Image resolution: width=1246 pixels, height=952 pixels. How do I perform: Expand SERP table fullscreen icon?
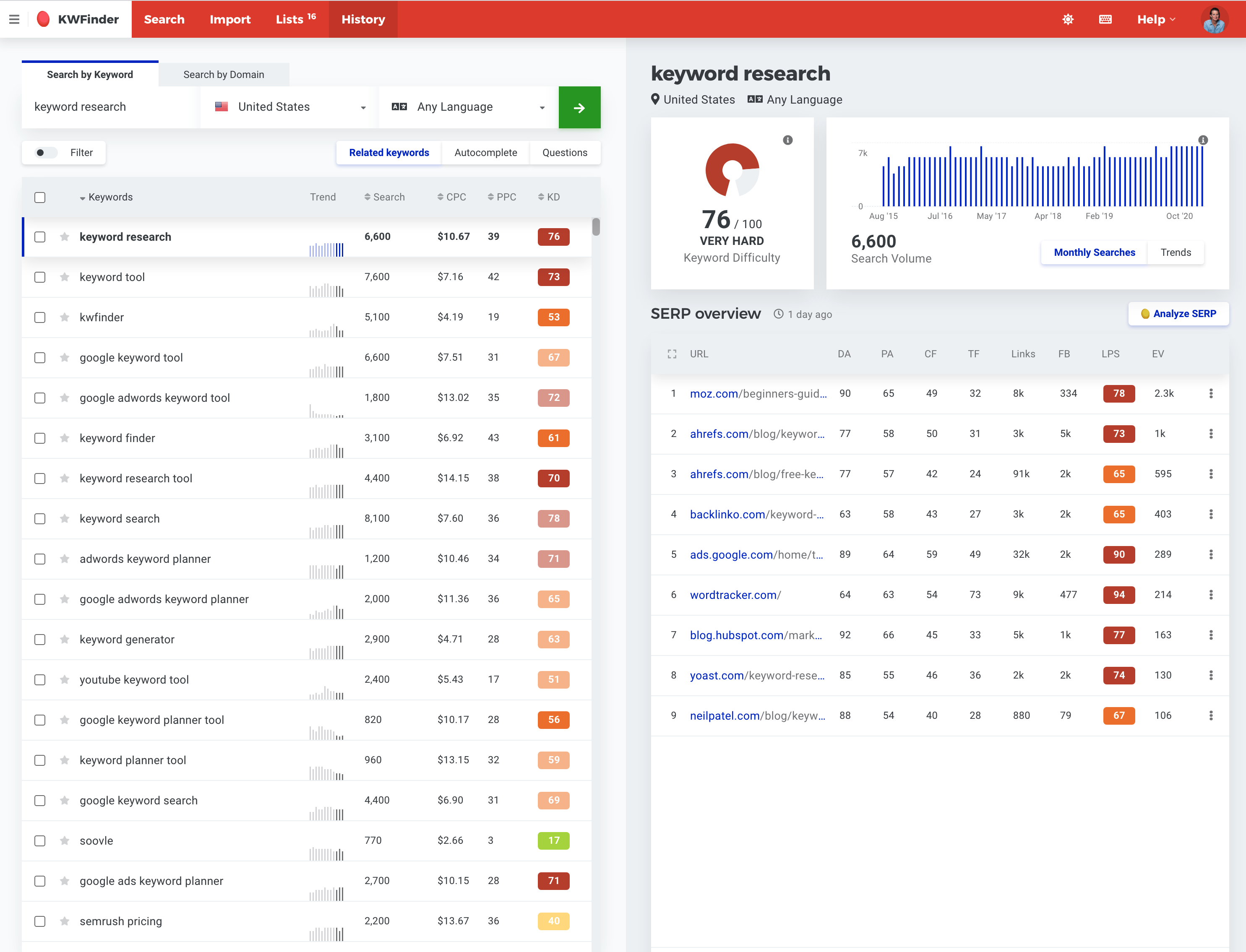[673, 354]
